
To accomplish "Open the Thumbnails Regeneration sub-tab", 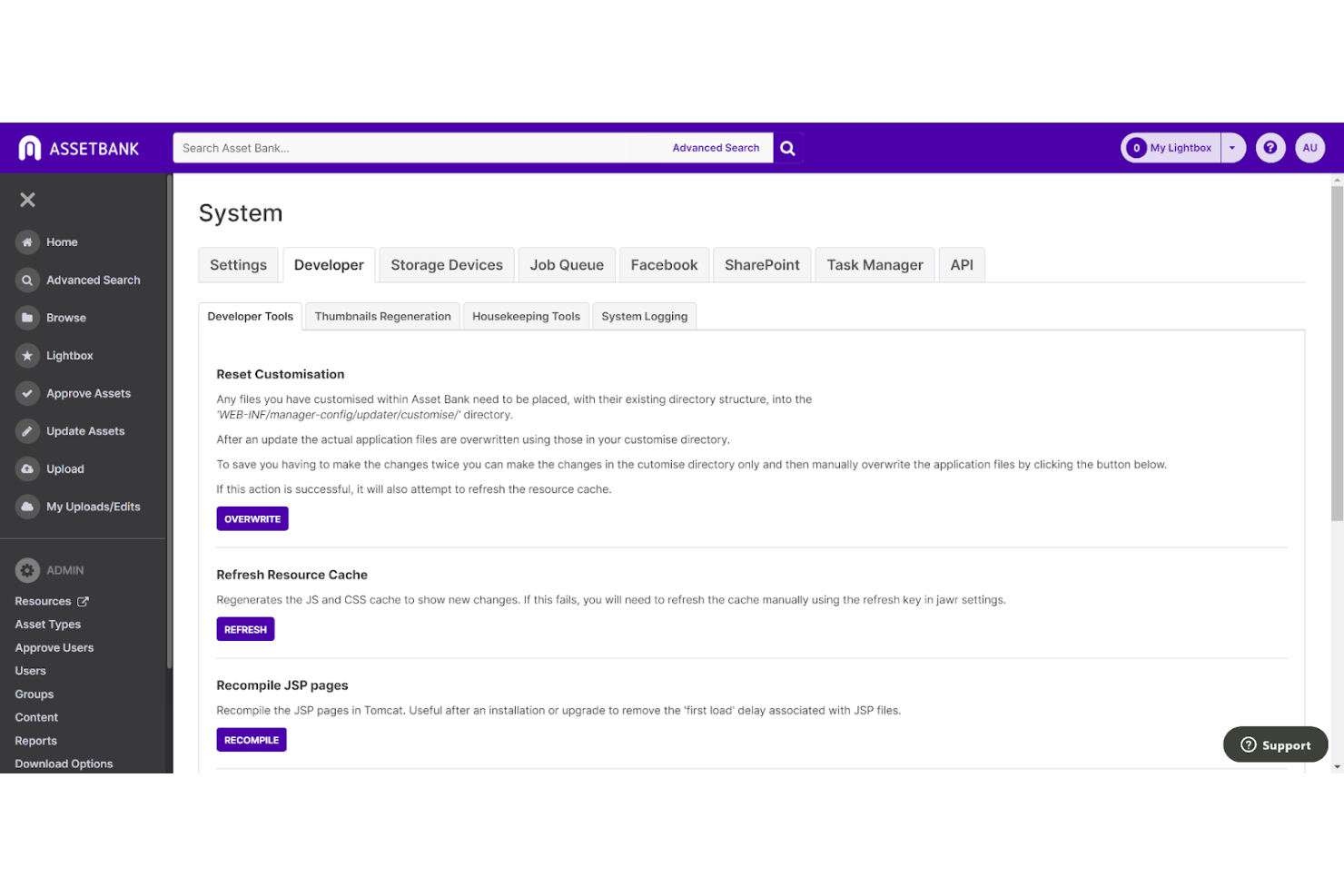I will [x=383, y=317].
